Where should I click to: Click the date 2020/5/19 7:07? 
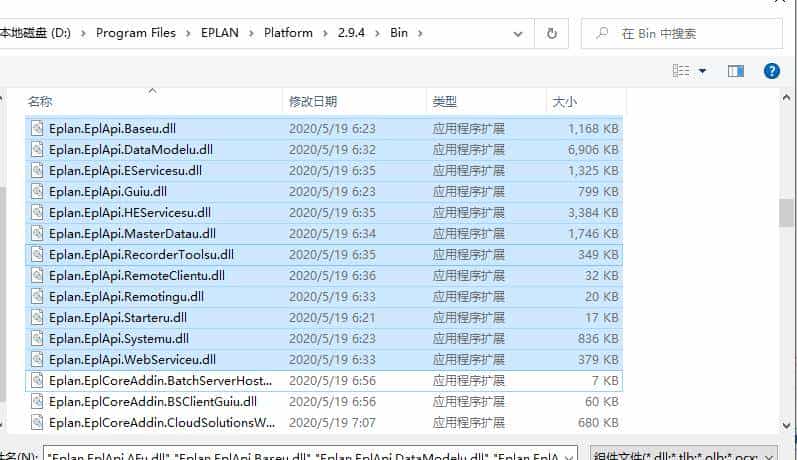pos(332,423)
